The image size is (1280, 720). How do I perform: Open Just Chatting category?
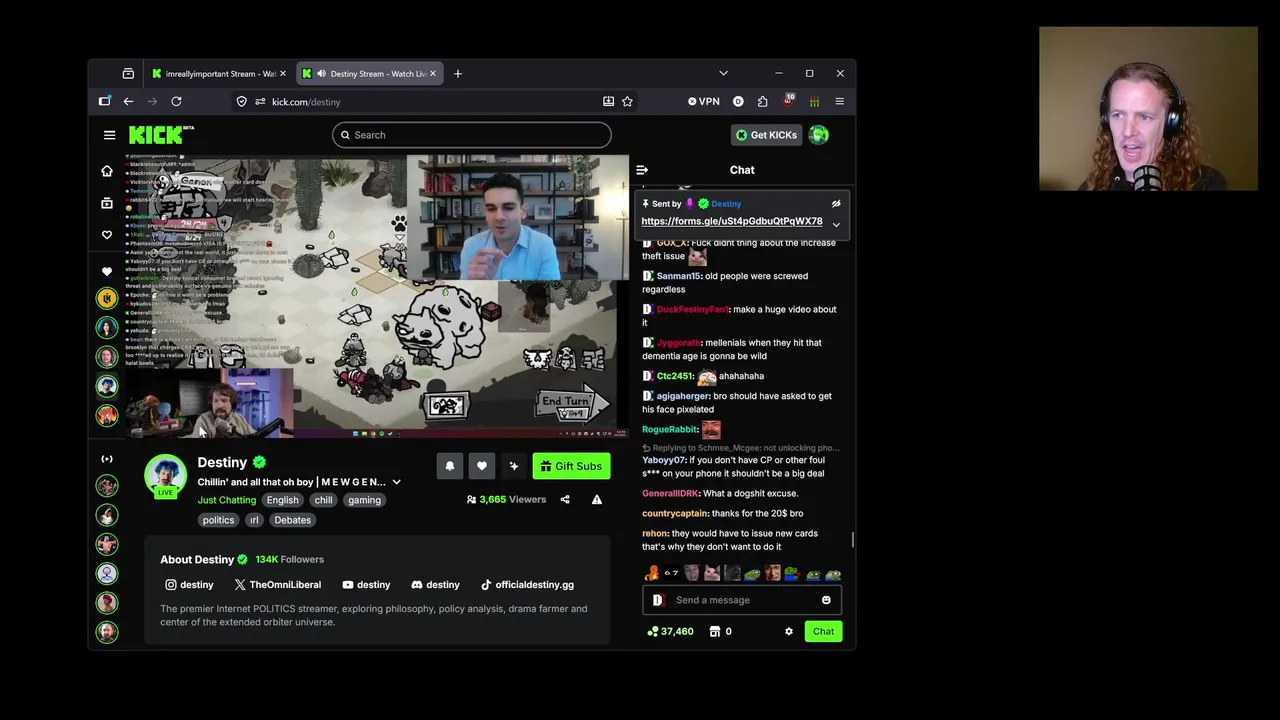[227, 500]
